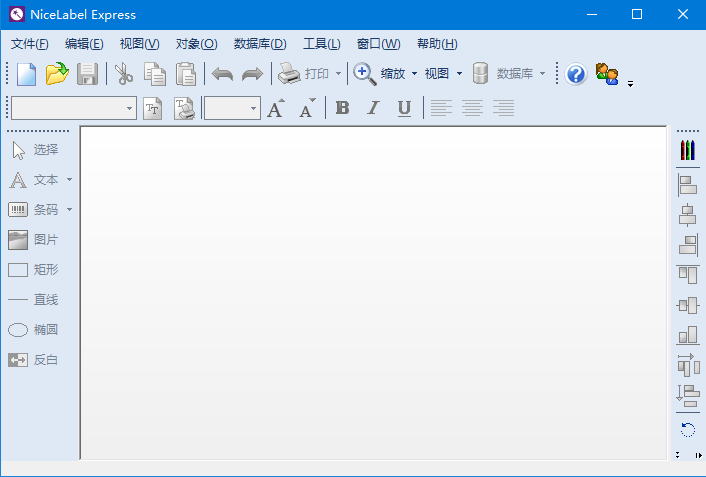Open the 工具(L) menu
This screenshot has width=706, height=477.
321,44
